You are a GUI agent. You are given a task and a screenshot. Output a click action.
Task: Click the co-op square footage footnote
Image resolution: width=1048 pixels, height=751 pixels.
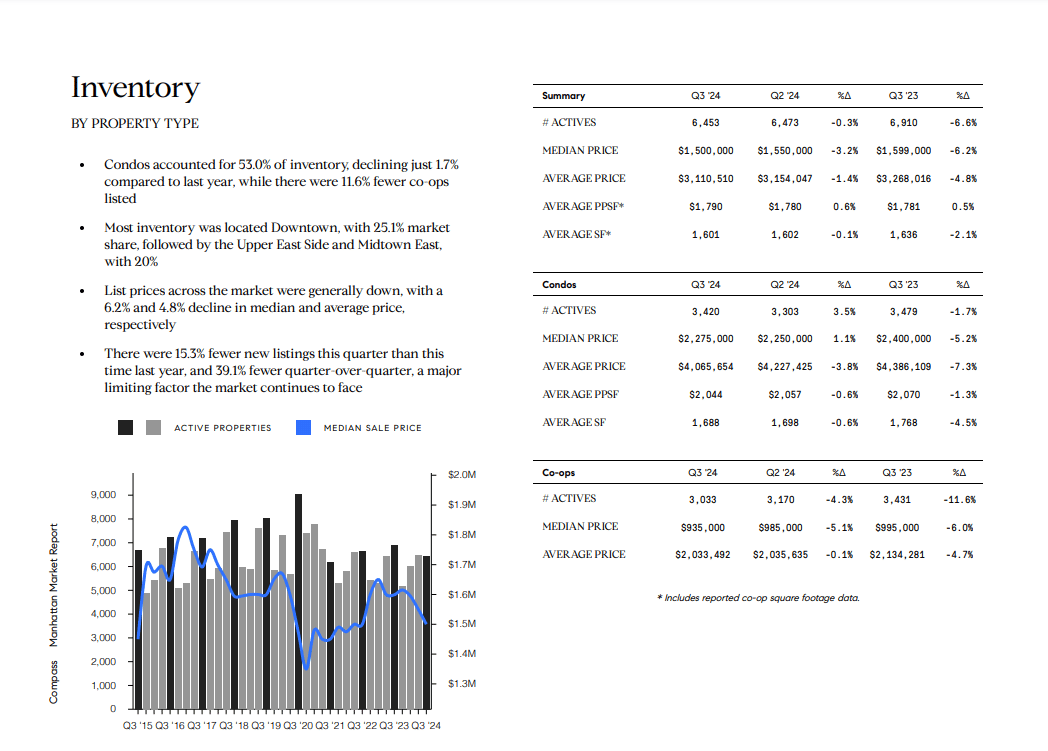click(x=759, y=598)
